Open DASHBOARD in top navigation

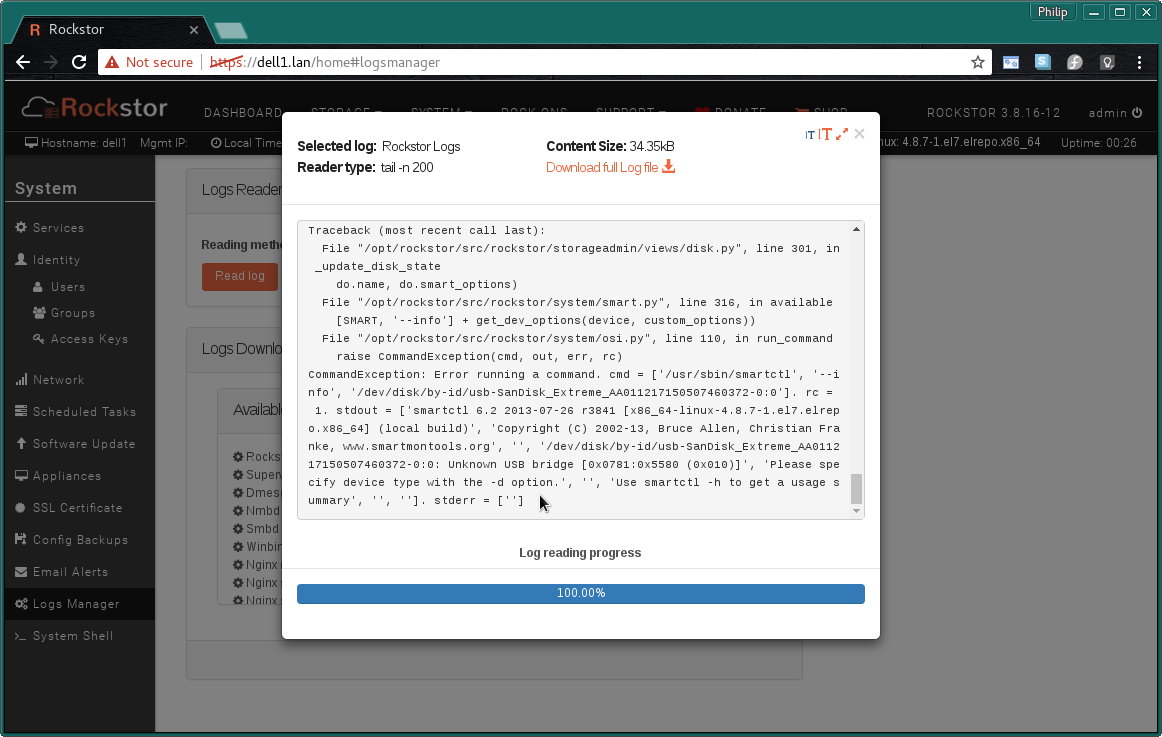[242, 113]
